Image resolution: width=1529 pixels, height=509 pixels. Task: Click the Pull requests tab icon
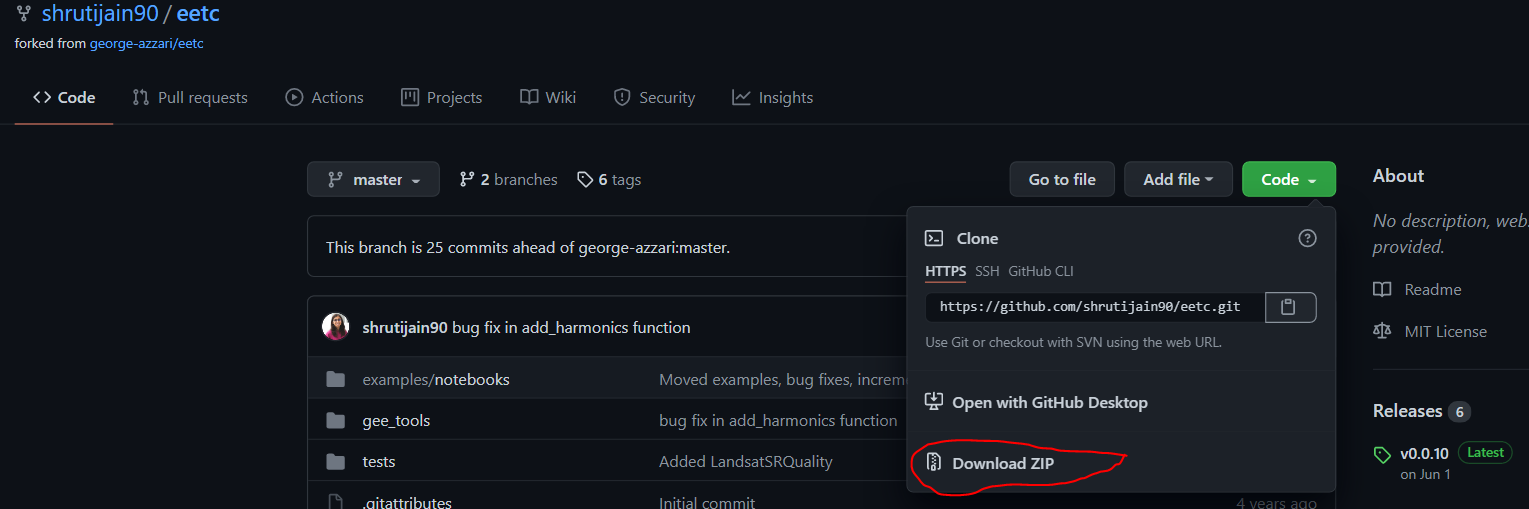(141, 97)
